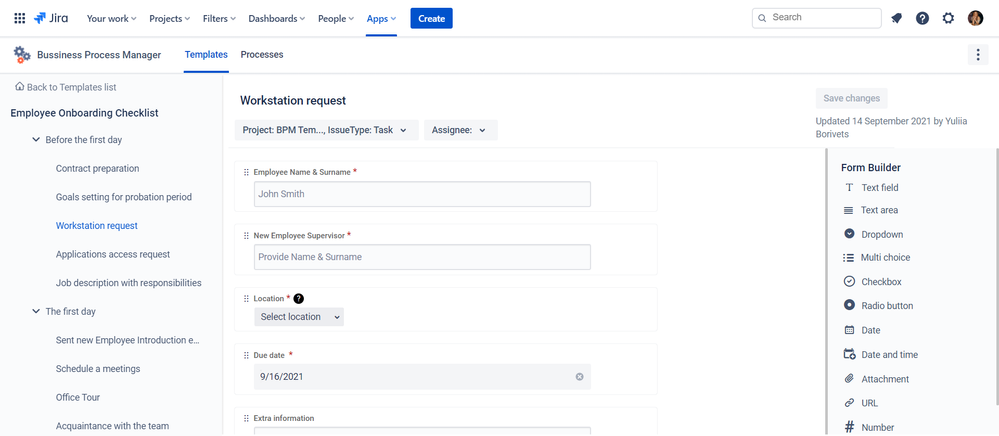Image resolution: width=999 pixels, height=436 pixels.
Task: Open the Projects dropdown menu
Action: point(169,18)
